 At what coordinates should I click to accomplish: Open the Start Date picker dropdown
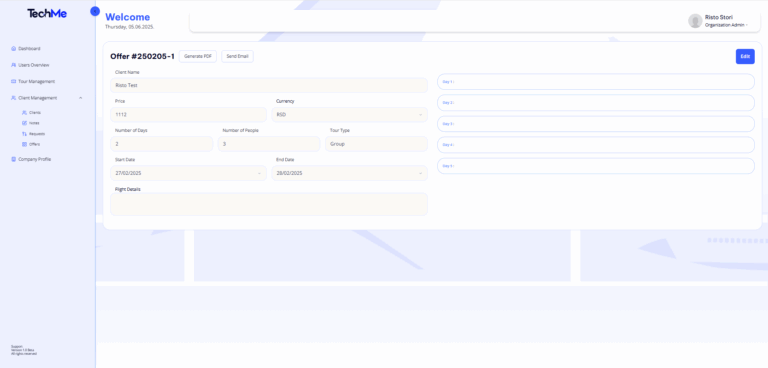tap(189, 173)
